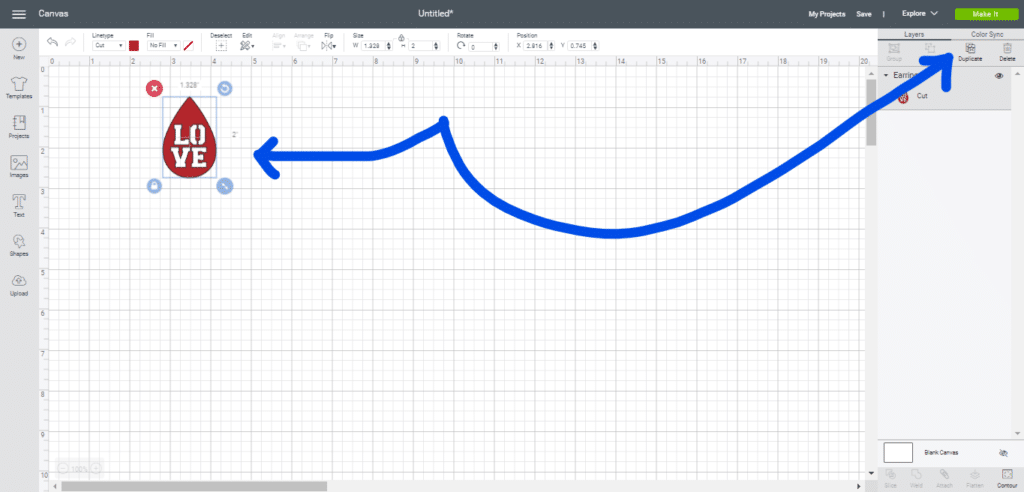
Task: Click the Contour tool
Action: point(1006,478)
